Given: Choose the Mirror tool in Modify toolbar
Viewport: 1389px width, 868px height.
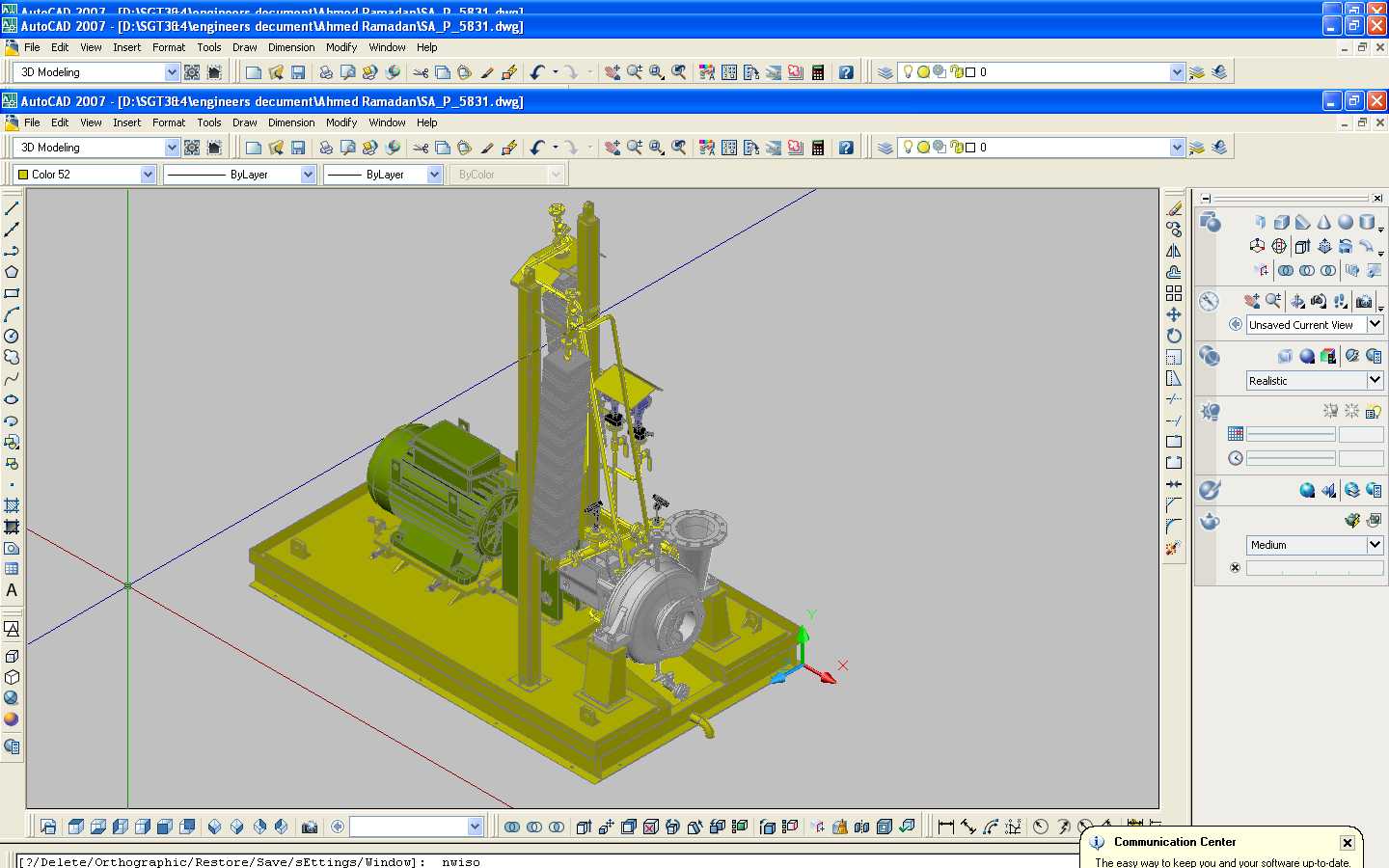Looking at the screenshot, I should (1174, 251).
